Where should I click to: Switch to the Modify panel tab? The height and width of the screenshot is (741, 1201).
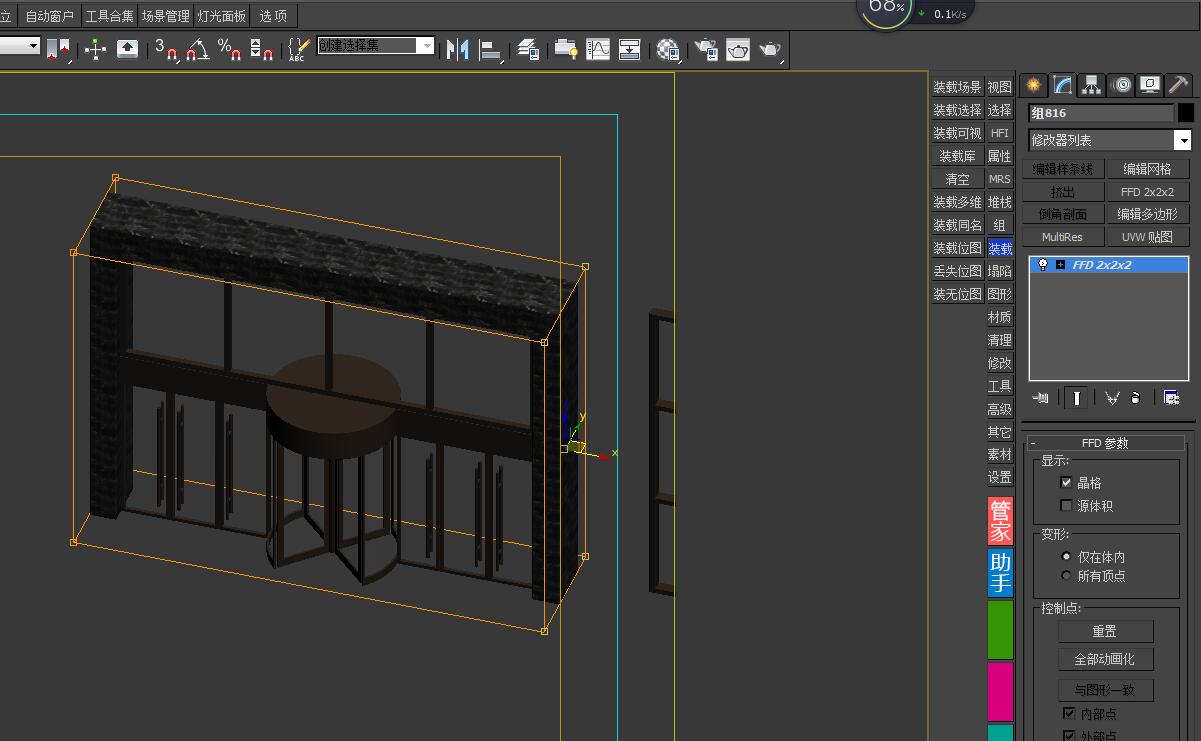click(x=1062, y=85)
